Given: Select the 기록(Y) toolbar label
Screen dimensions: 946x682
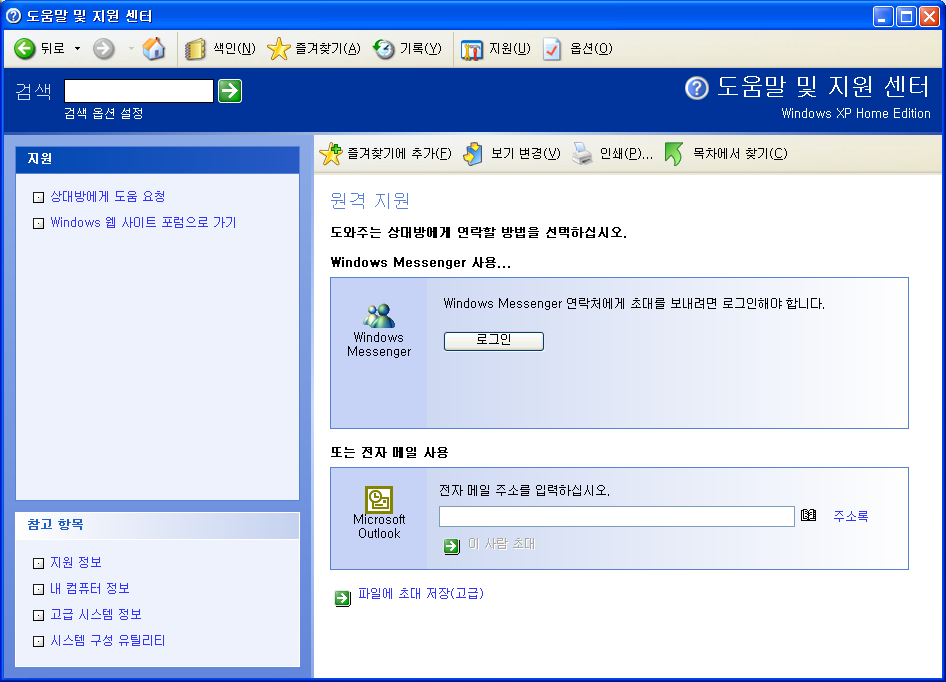Looking at the screenshot, I should [421, 48].
